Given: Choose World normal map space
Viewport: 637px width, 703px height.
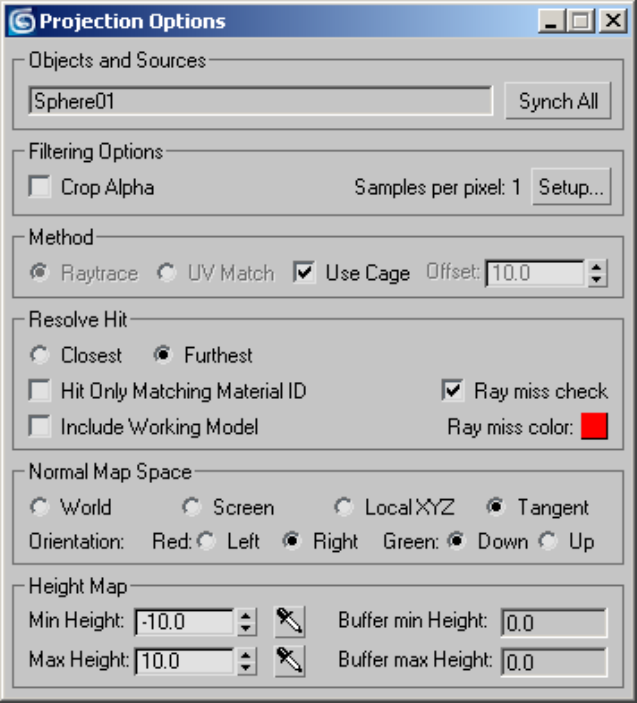Looking at the screenshot, I should pyautogui.click(x=40, y=507).
